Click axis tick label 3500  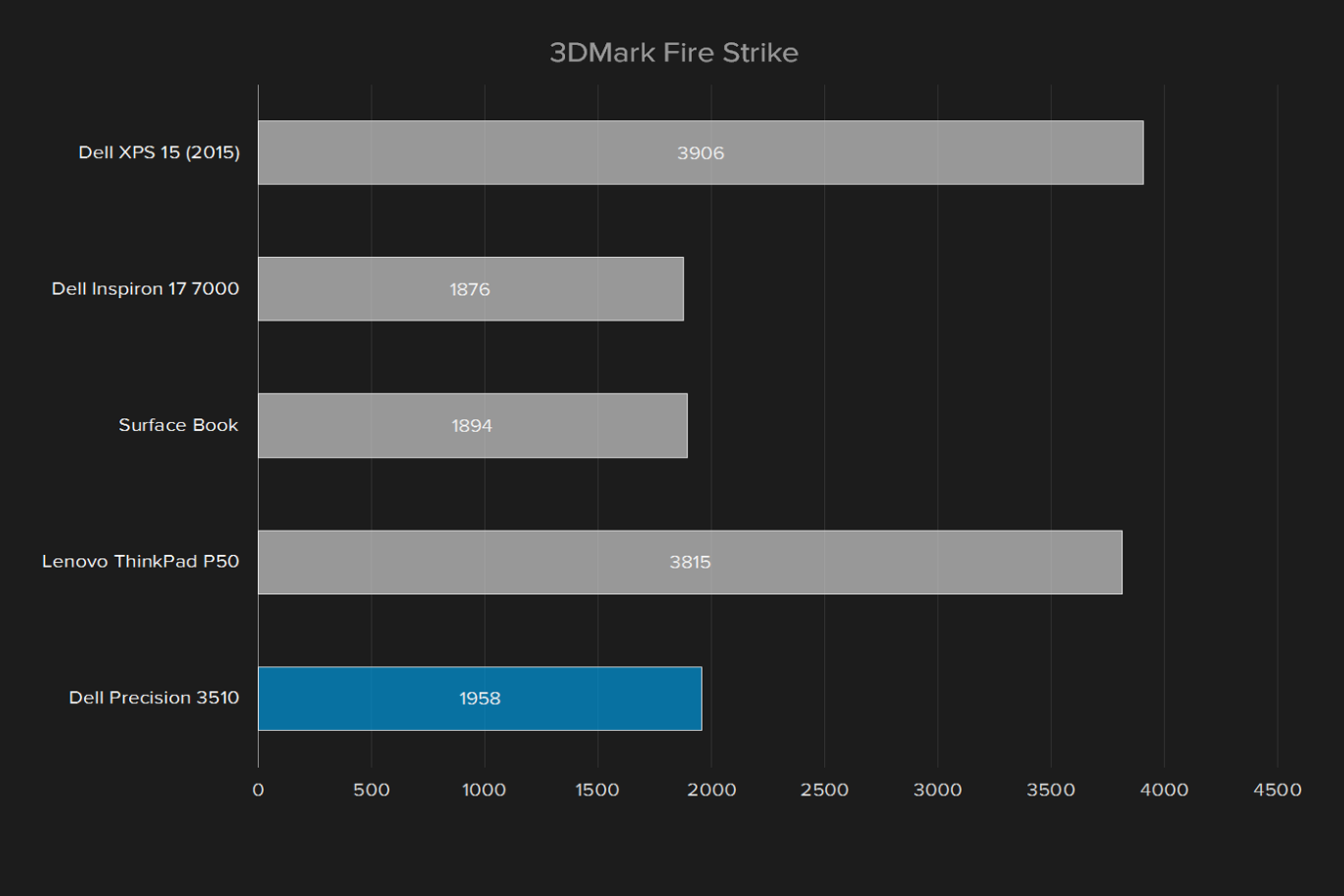(x=1051, y=789)
